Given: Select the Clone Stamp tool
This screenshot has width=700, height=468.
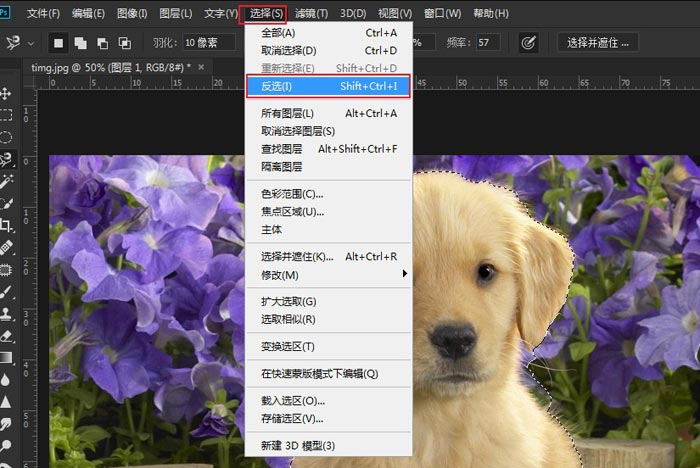Looking at the screenshot, I should [6, 313].
